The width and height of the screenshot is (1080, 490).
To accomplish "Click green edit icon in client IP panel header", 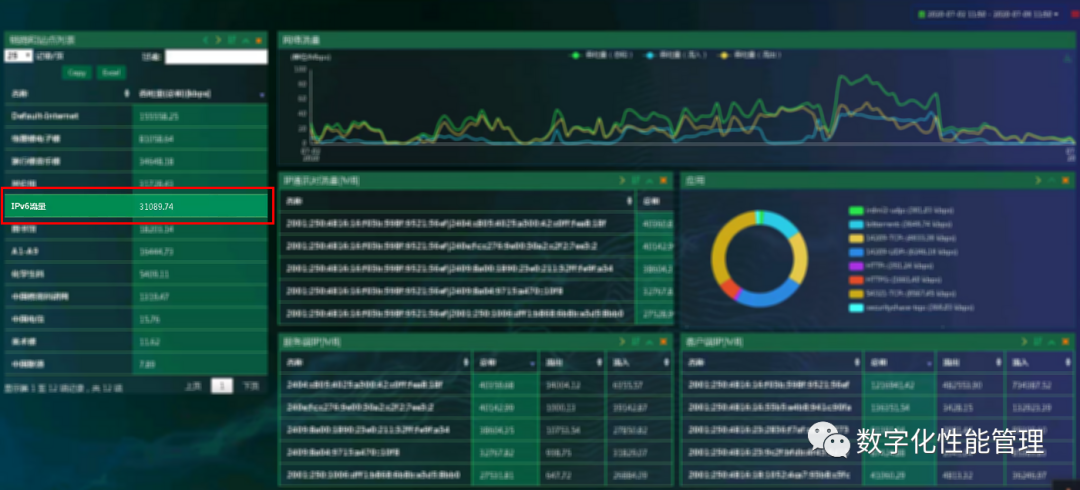I will [x=1038, y=341].
